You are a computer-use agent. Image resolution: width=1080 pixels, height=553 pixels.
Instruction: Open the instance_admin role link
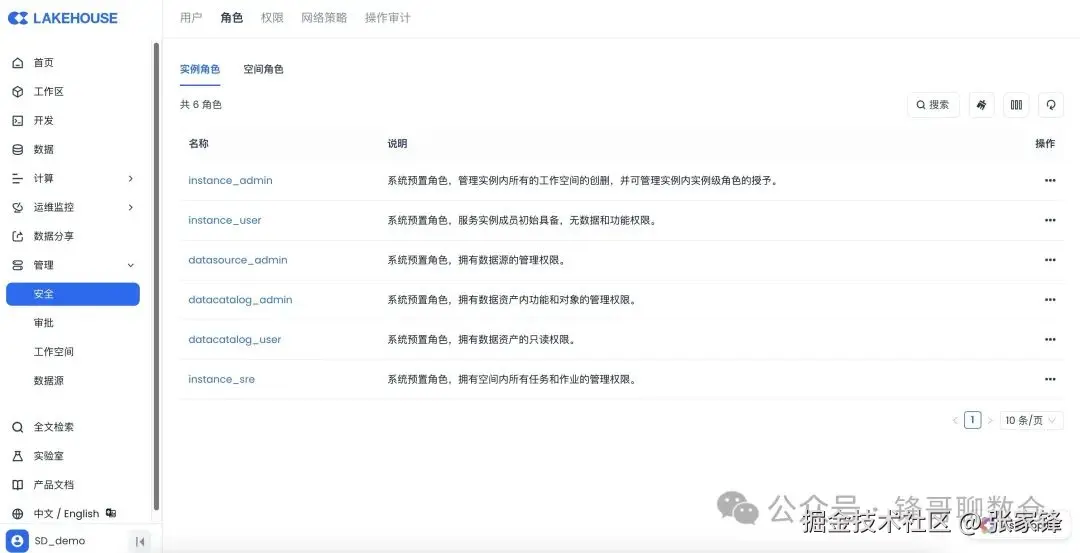[230, 180]
